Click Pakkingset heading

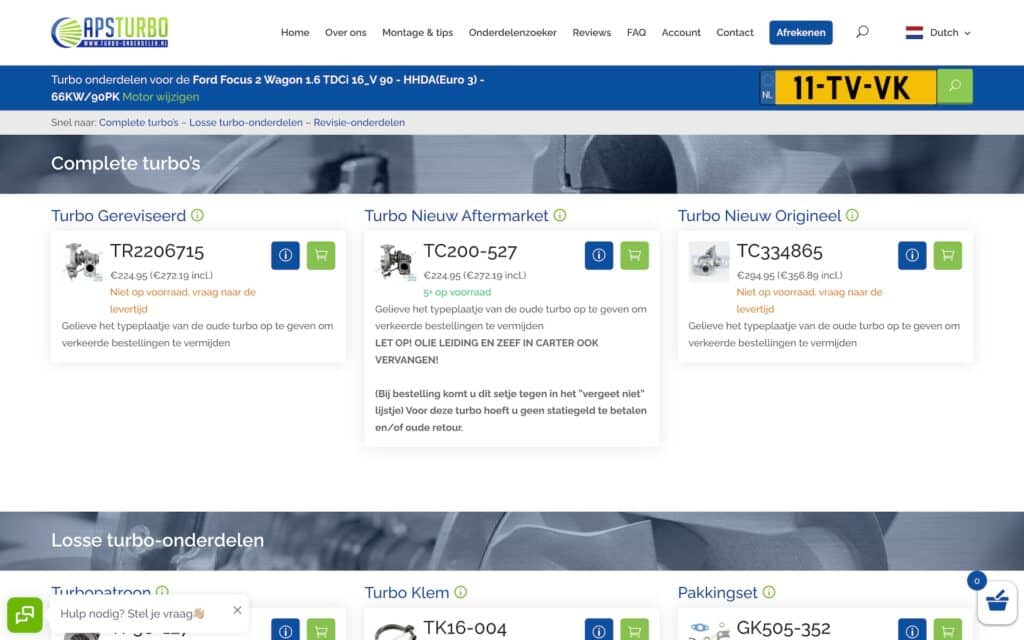tap(718, 592)
